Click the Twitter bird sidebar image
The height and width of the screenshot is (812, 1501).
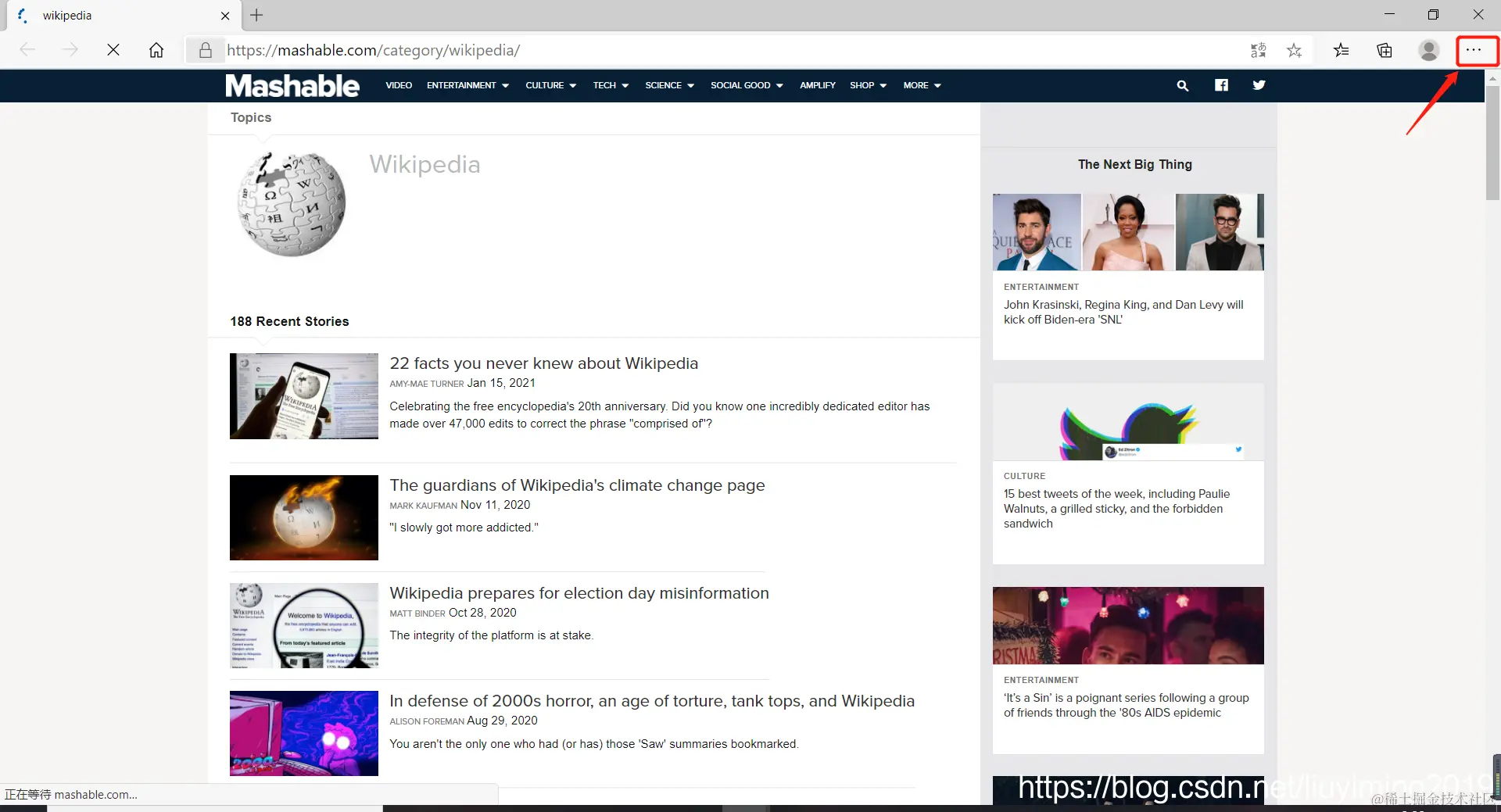coord(1128,422)
